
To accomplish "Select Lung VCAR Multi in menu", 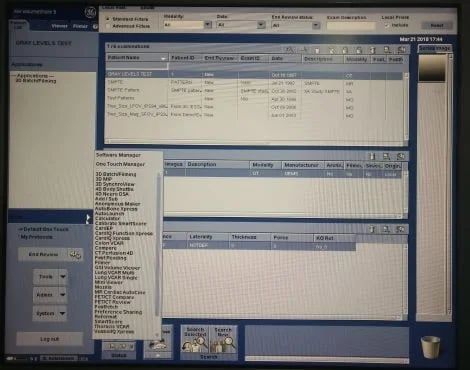I will 114,273.
